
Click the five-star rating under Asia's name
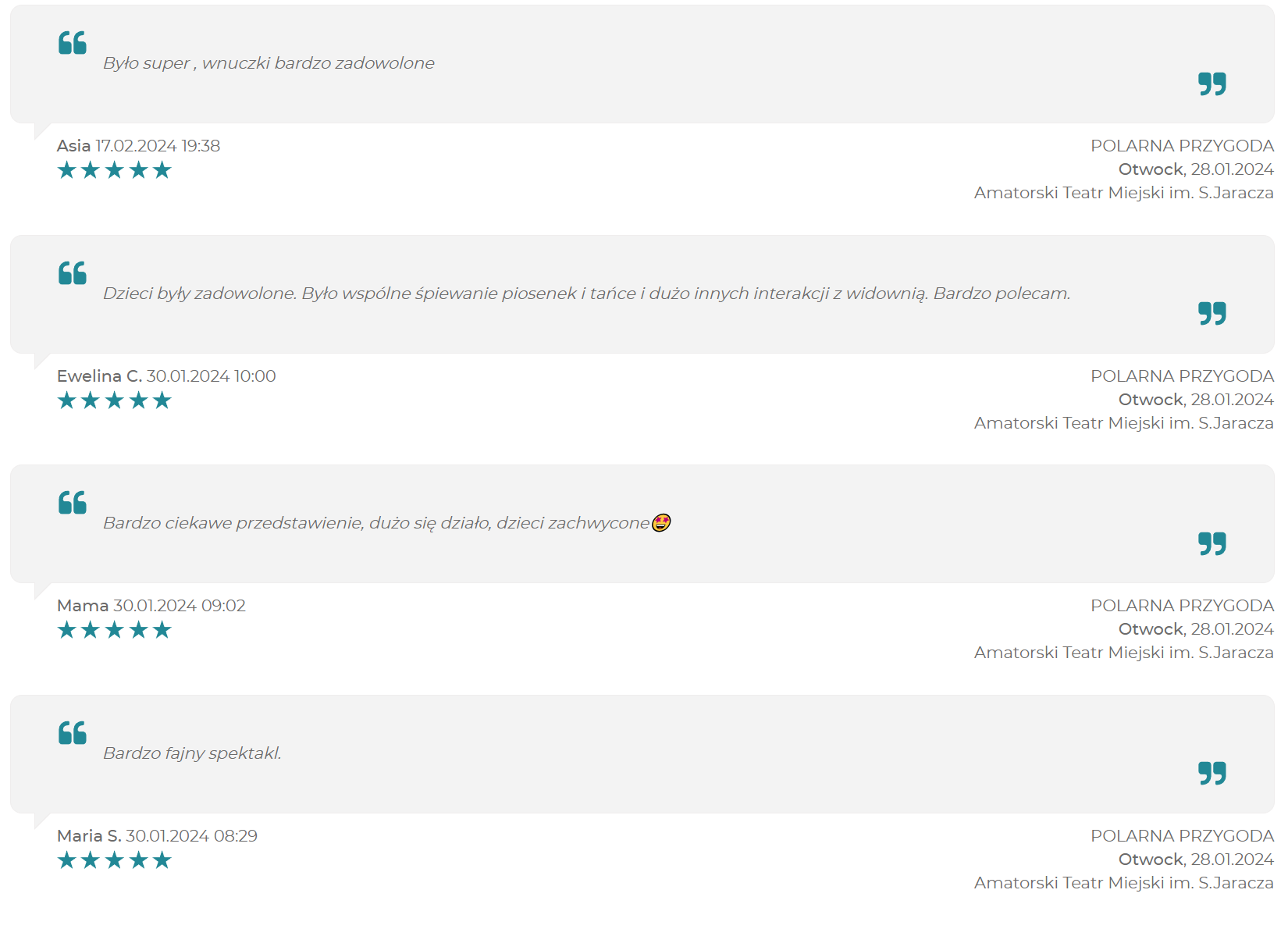114,170
